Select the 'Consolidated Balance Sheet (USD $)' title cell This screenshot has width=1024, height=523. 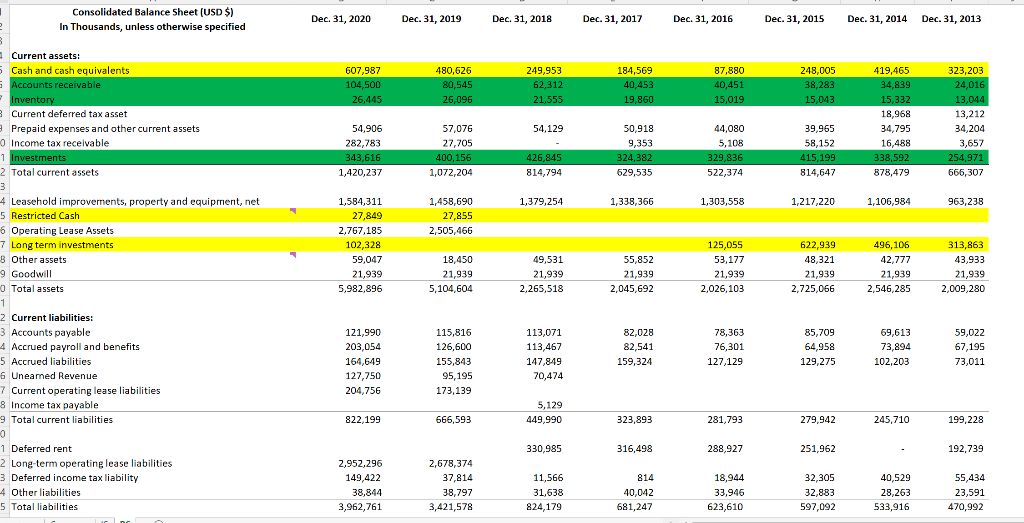point(151,13)
